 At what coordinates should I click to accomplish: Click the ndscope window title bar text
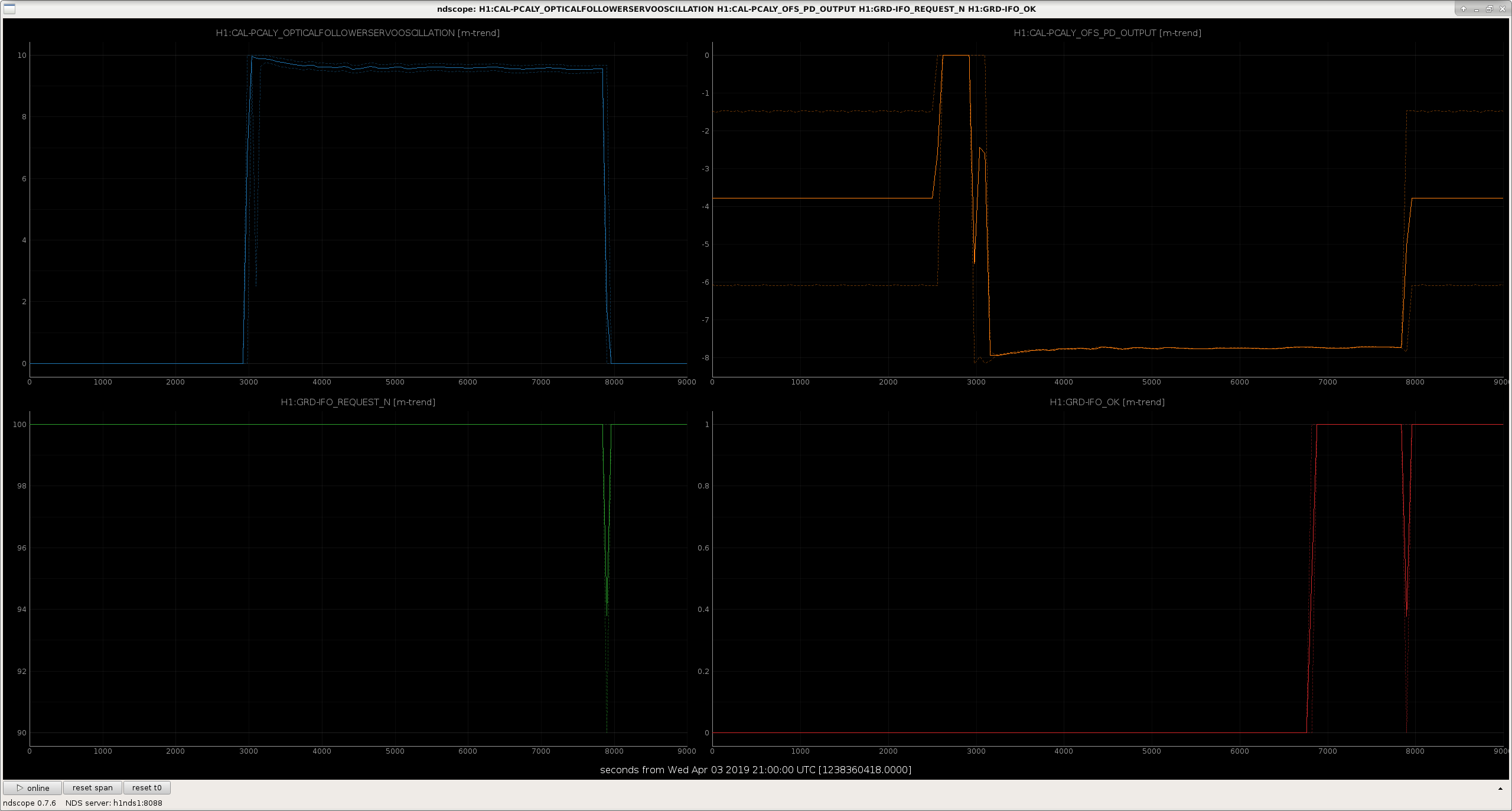(x=737, y=9)
